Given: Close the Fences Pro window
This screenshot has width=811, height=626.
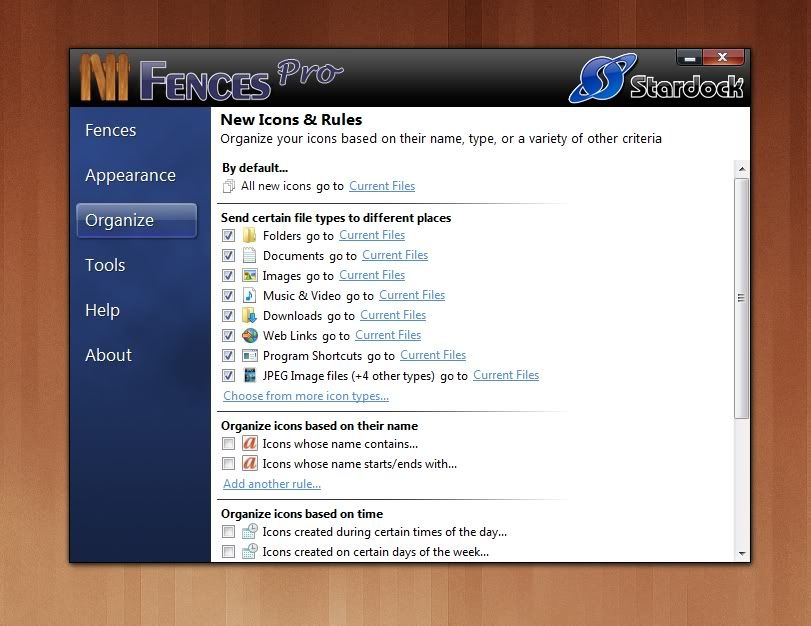Looking at the screenshot, I should (x=723, y=57).
